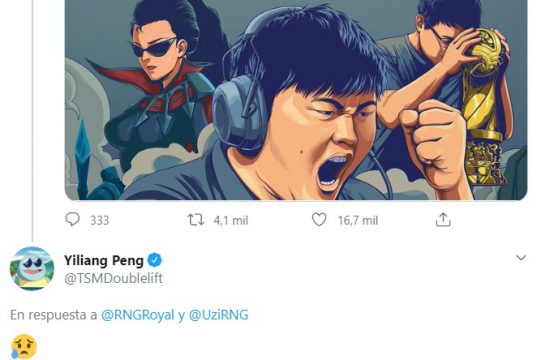Click the retweet arrows icon
Screen dimensions: 537x360
(x=196, y=220)
